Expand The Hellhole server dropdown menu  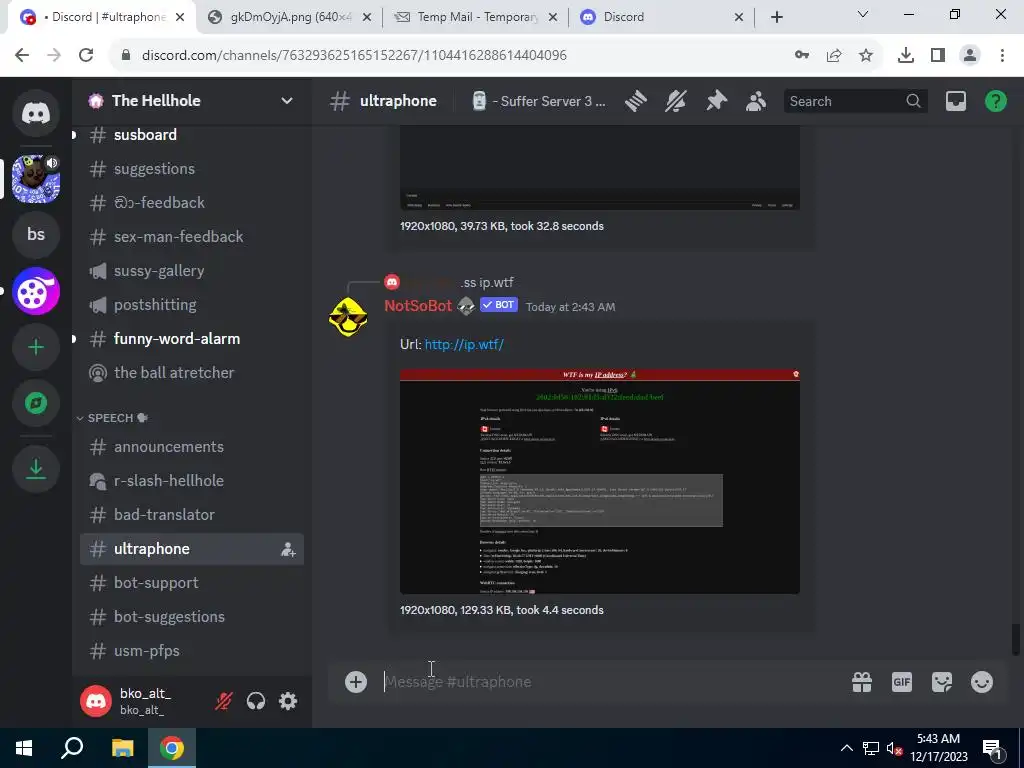click(x=287, y=101)
